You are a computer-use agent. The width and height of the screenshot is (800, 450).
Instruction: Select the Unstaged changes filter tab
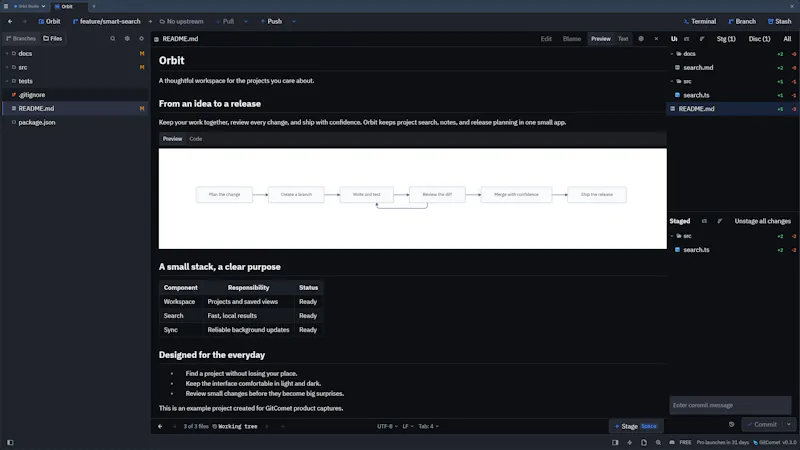674,39
